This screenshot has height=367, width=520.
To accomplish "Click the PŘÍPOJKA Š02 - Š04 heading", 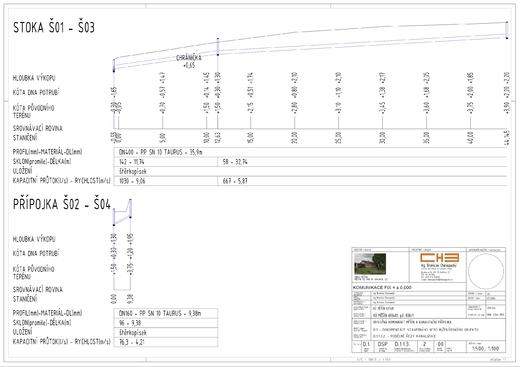I will tap(62, 204).
